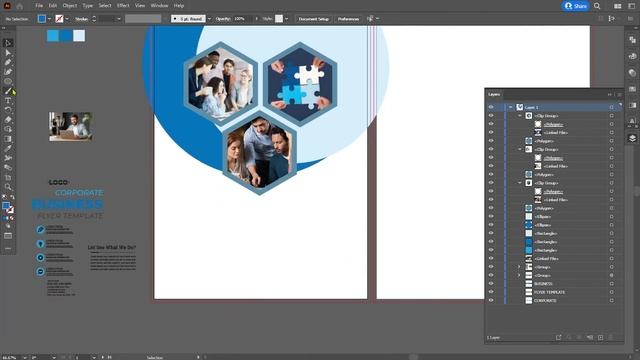640x360 pixels.
Task: Open the brush definition dropdown
Action: 209,19
